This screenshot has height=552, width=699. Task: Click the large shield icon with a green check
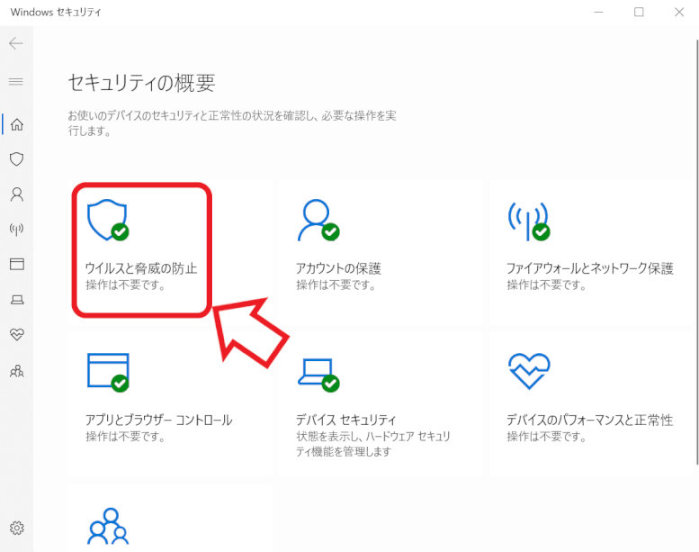click(x=108, y=220)
